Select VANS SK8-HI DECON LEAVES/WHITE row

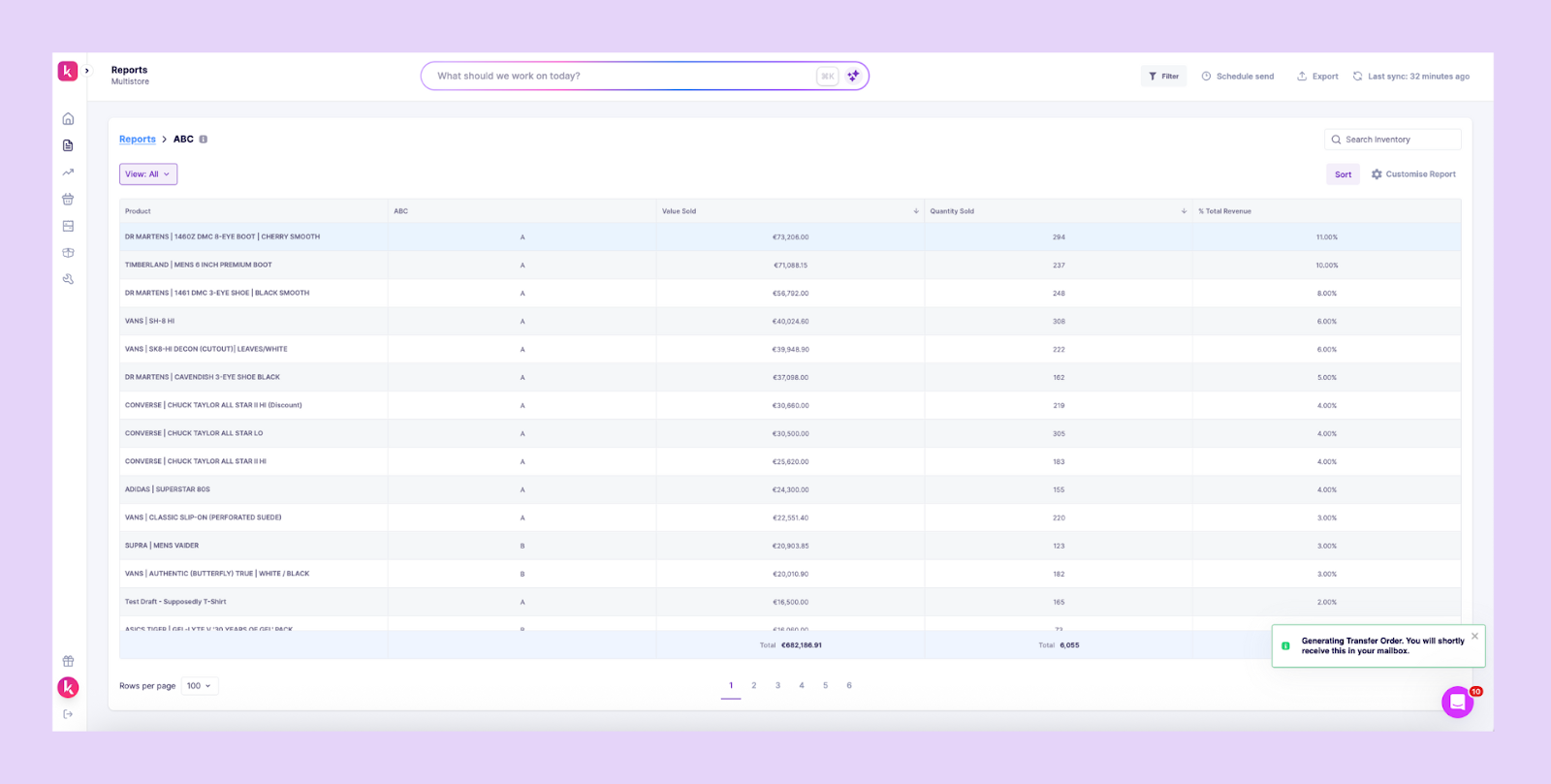point(790,349)
